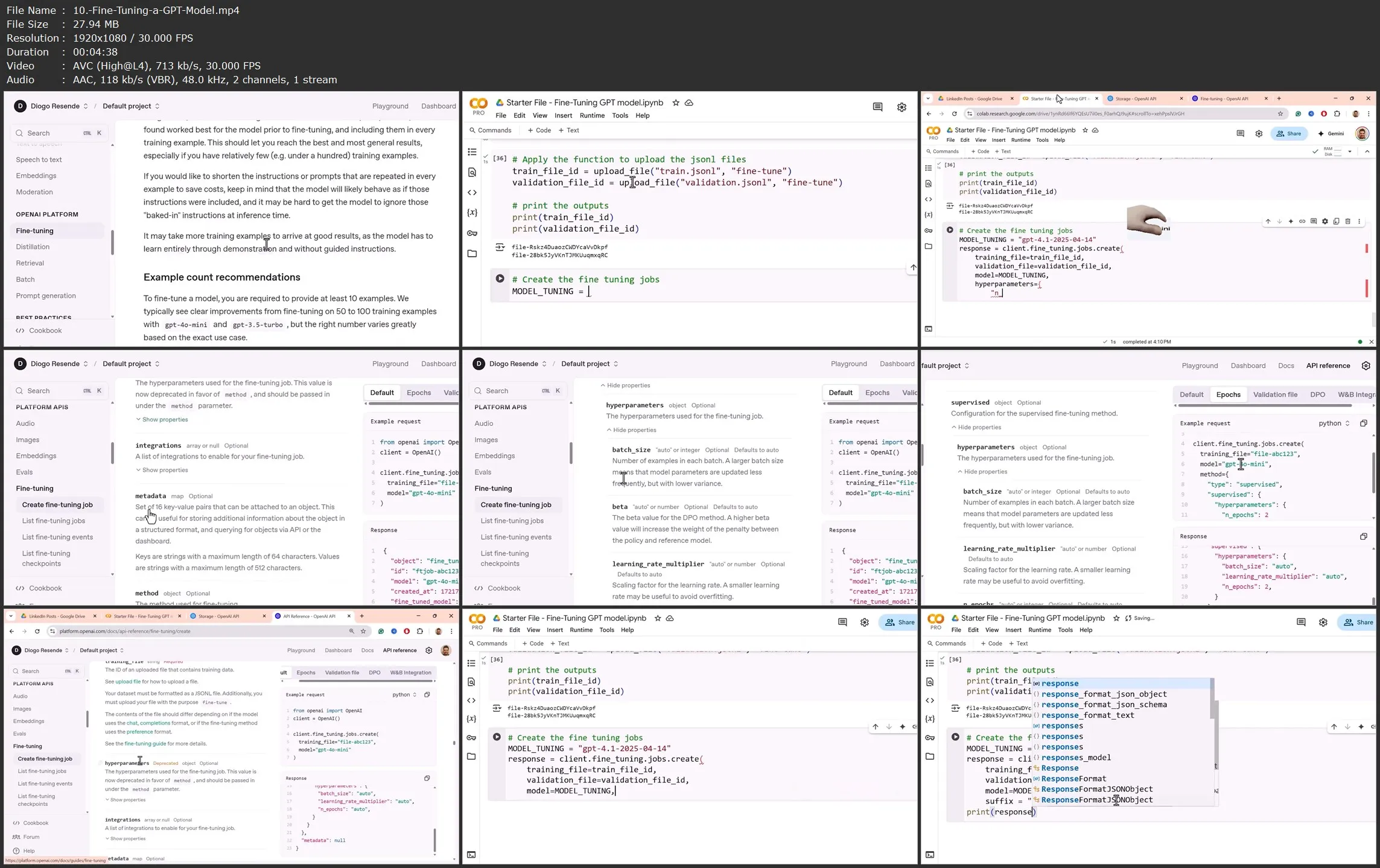Click + Code in Colab frame with empty MODEL_TUNING
The image size is (1380, 868).
pos(539,130)
